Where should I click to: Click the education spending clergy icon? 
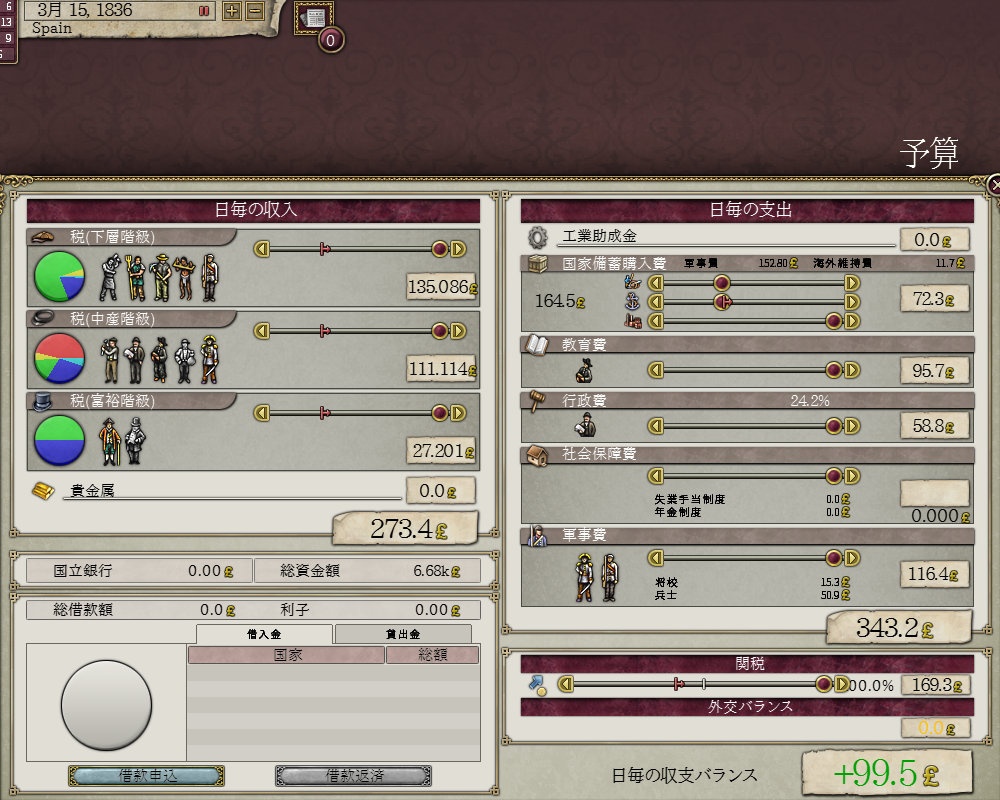(x=584, y=371)
